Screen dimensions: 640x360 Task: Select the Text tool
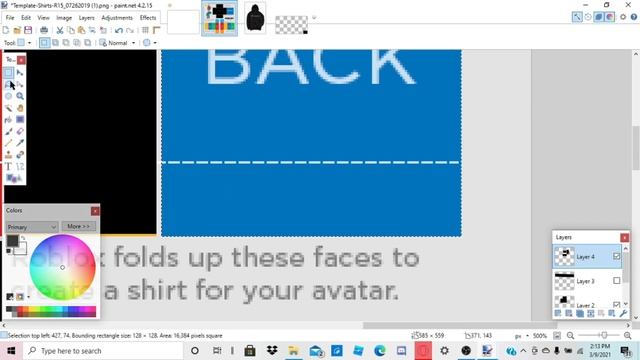pos(9,167)
